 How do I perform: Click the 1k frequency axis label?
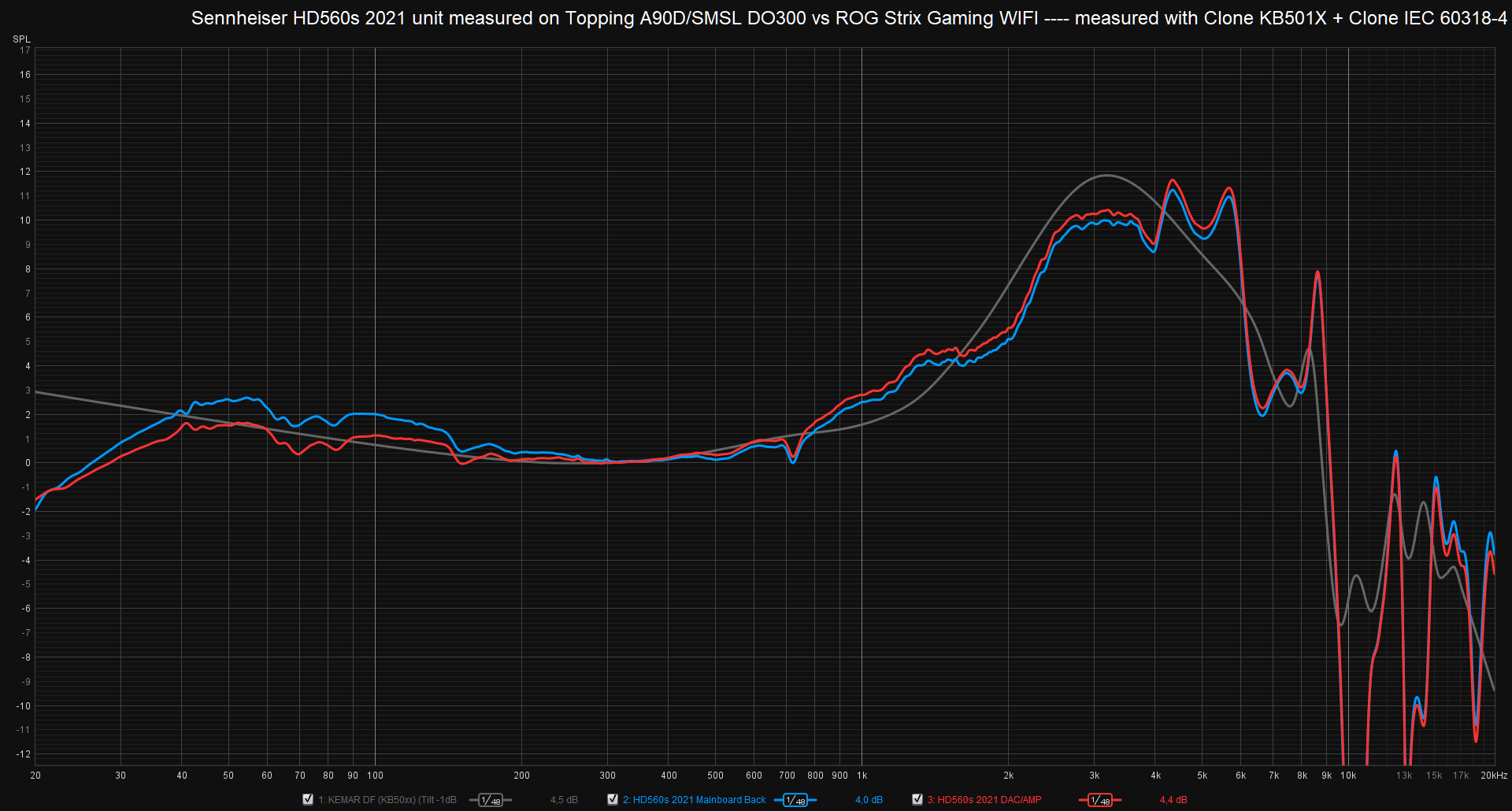[862, 776]
